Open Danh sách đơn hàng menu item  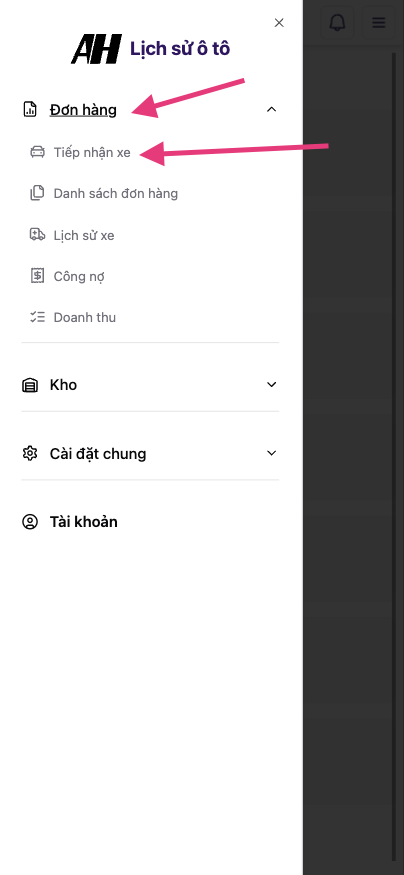116,194
